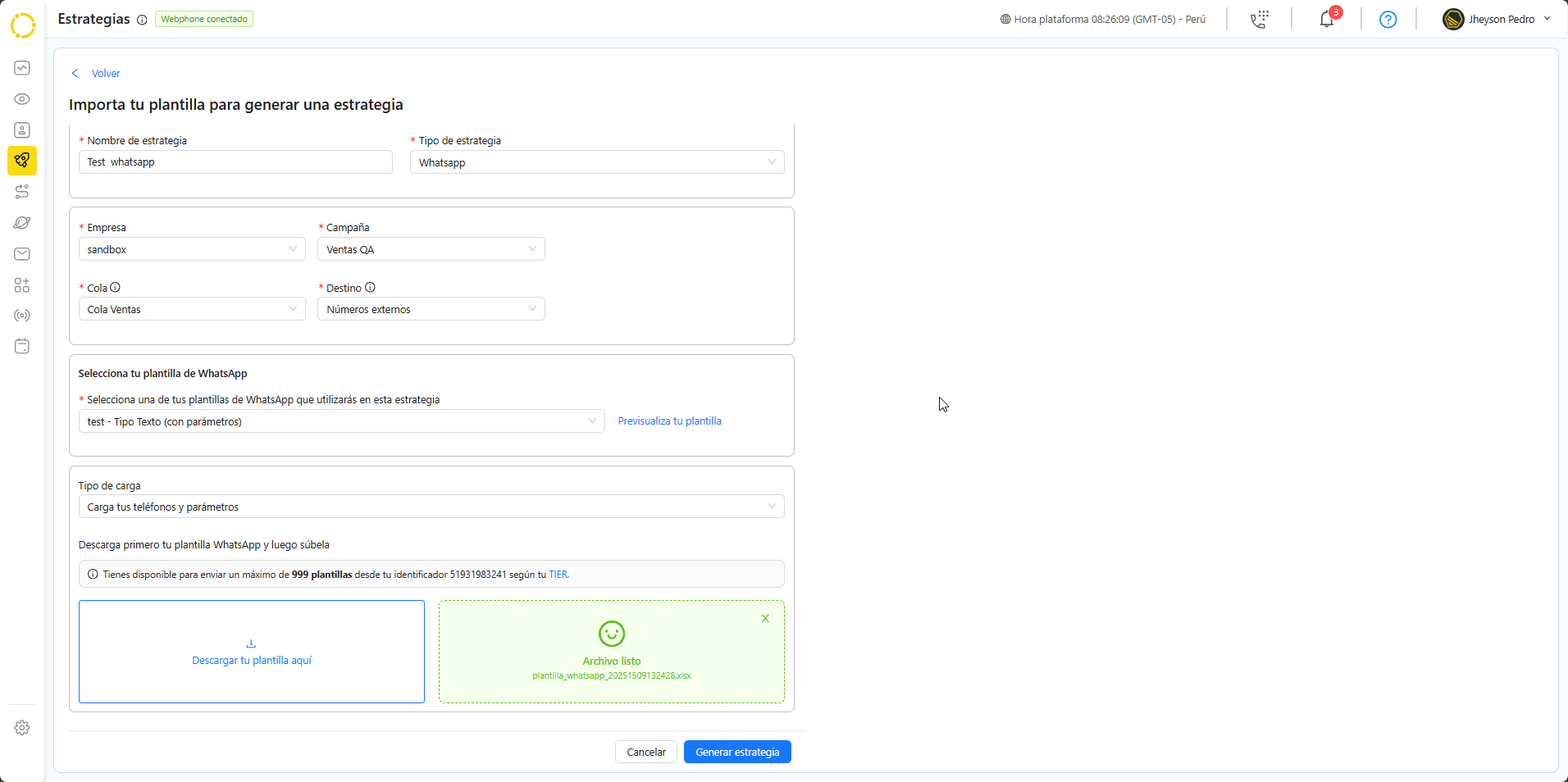Click the Generar estrategia button
This screenshot has height=782, width=1568.
[737, 752]
